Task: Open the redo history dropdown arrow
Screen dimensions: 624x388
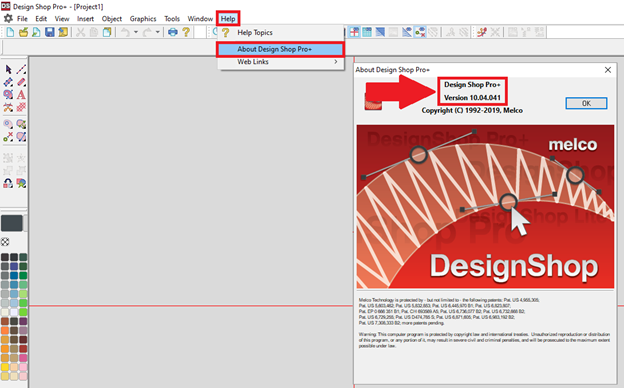Action: pyautogui.click(x=158, y=32)
